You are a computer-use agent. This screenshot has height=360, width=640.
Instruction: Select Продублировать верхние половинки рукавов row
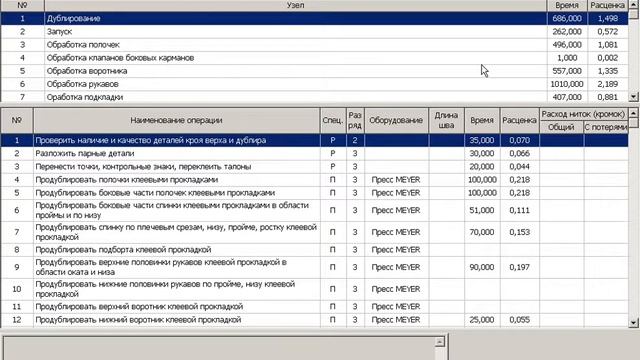[314, 267]
